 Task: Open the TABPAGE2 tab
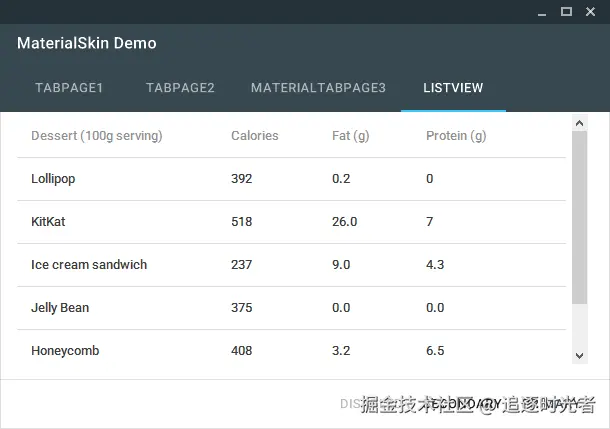(180, 88)
